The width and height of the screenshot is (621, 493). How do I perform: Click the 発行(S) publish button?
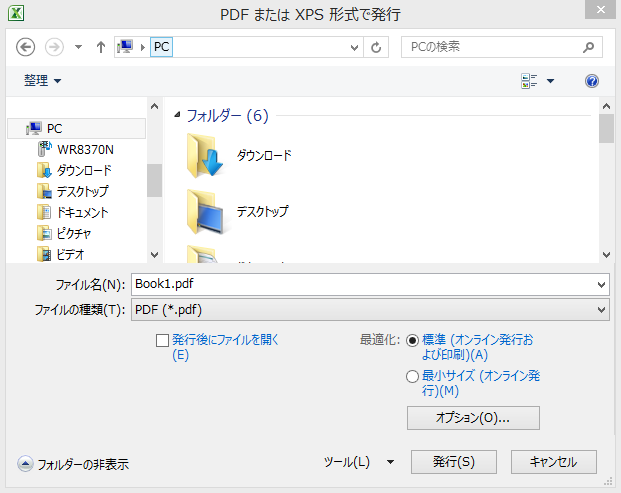tap(454, 462)
